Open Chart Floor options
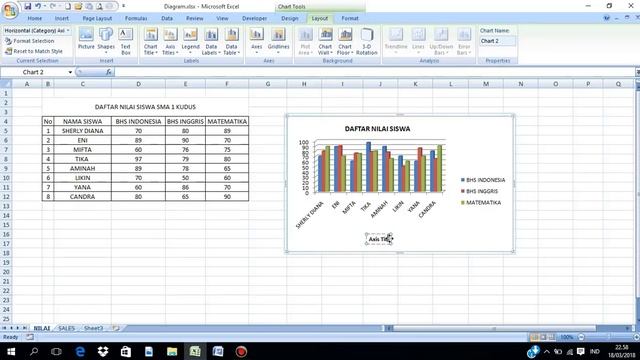This screenshot has width=640, height=360. tap(345, 41)
